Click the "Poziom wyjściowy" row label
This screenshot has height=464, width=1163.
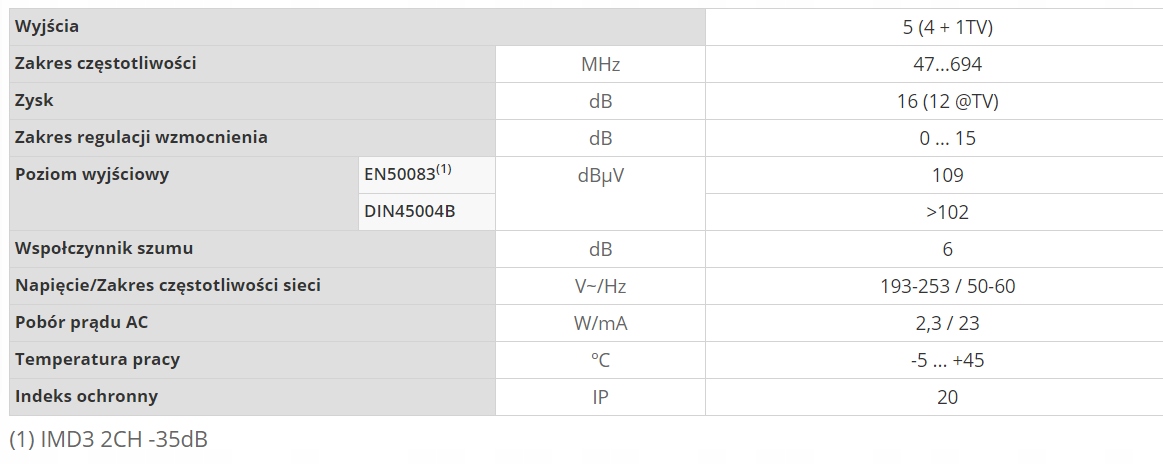point(93,175)
